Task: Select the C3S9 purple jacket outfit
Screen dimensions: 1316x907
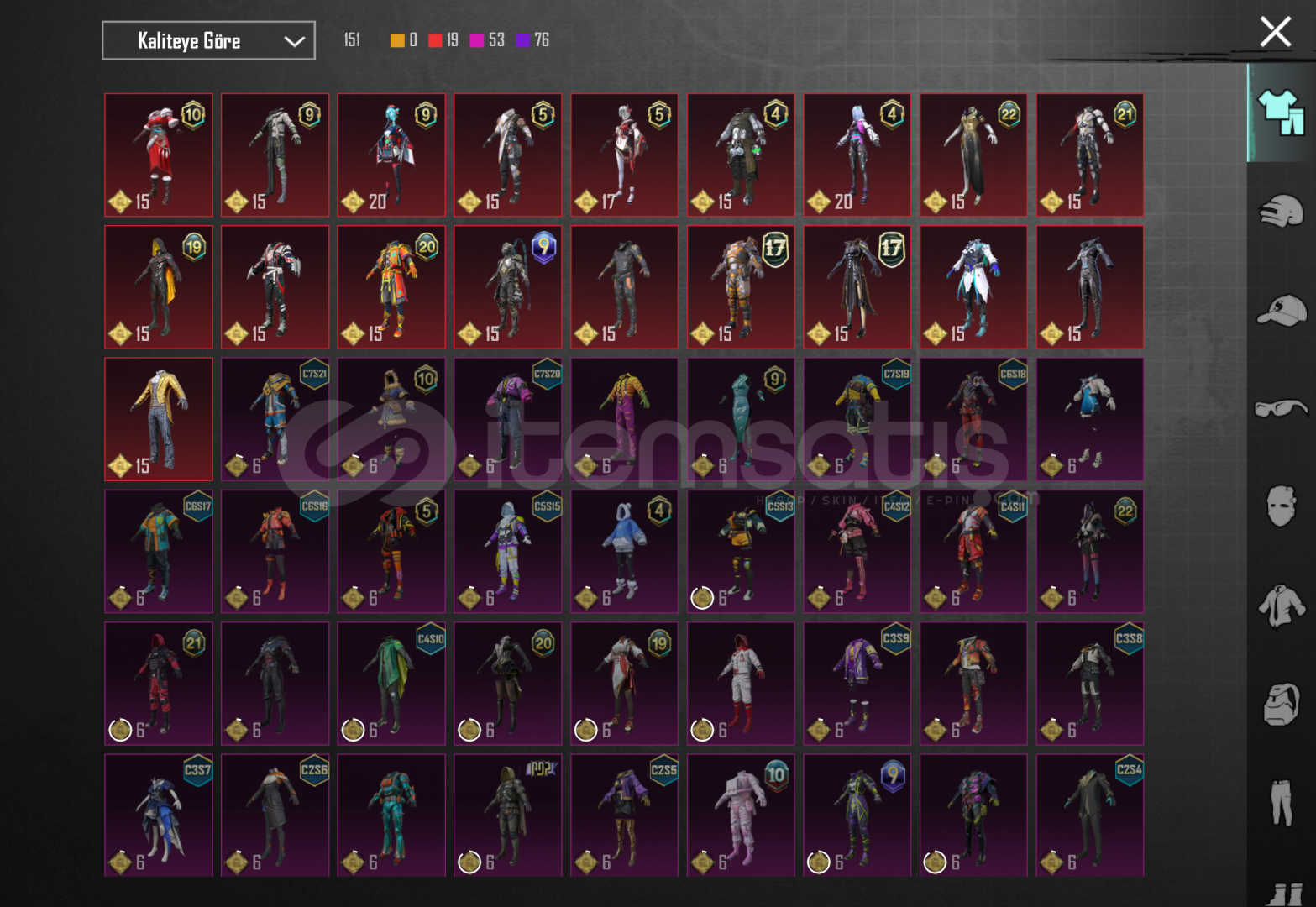Action: point(857,684)
